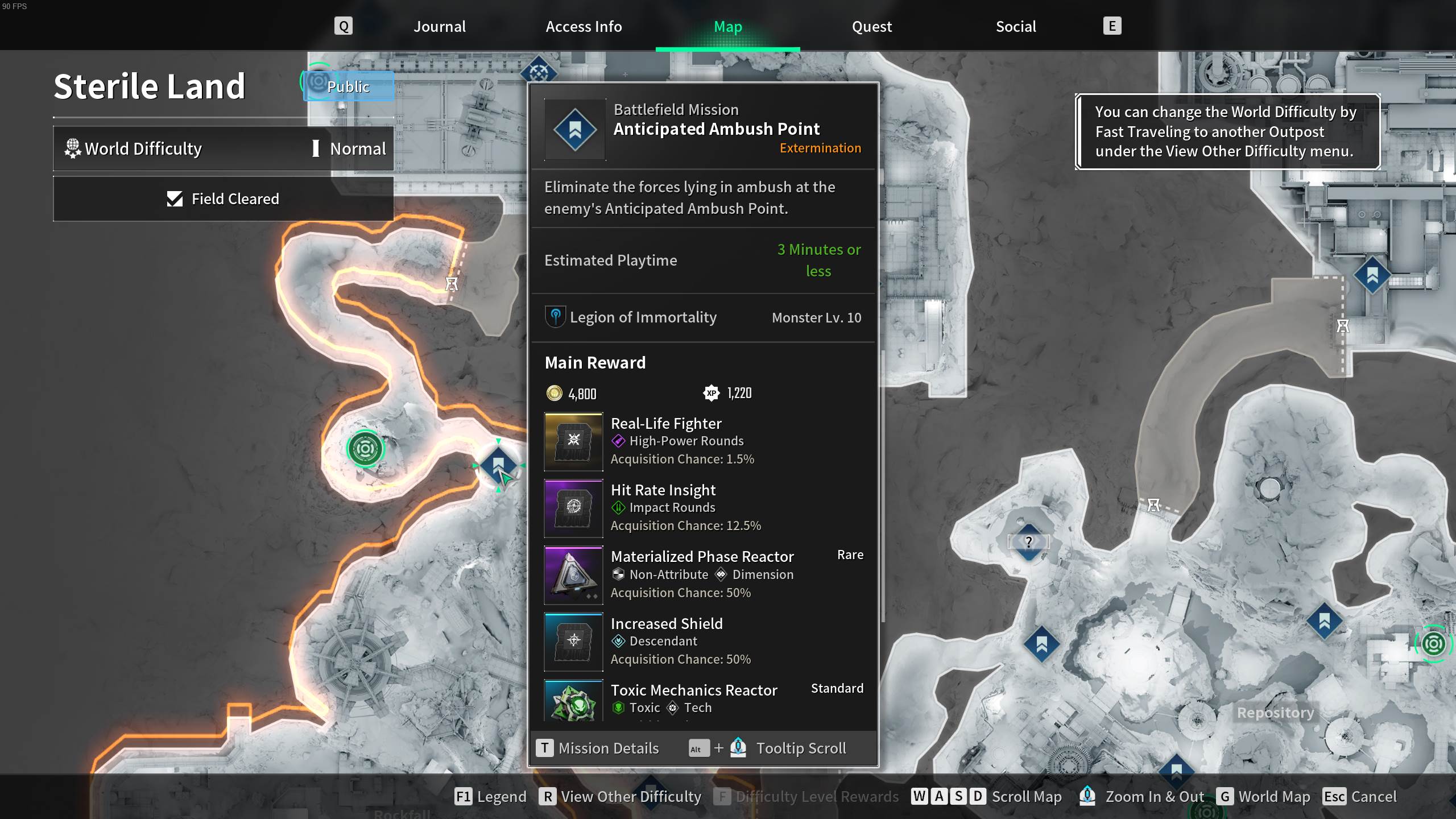Click the Alt key hint icon
The image size is (1456, 819).
pyautogui.click(x=698, y=748)
